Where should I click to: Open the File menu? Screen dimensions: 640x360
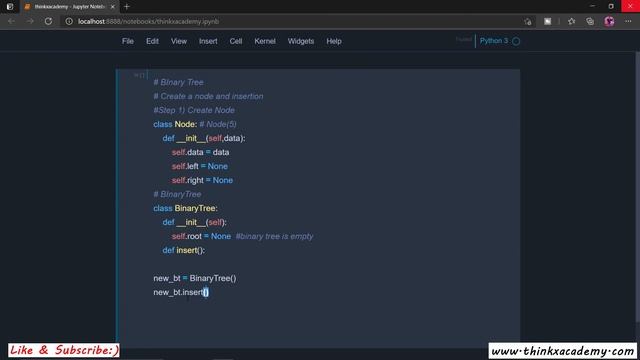(128, 41)
